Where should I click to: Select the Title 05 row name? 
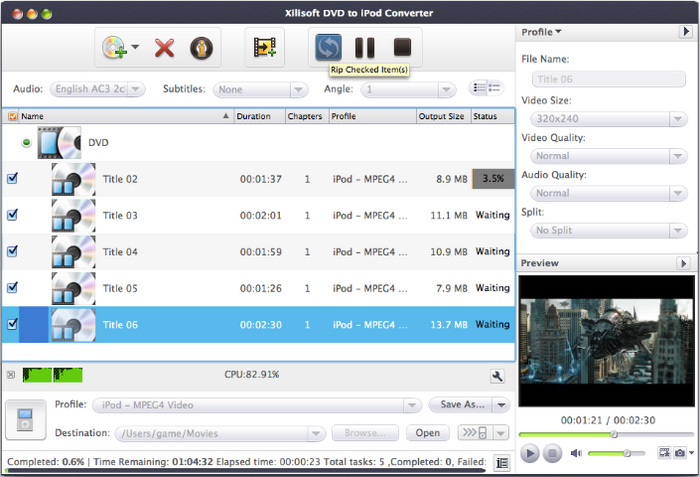tap(120, 289)
